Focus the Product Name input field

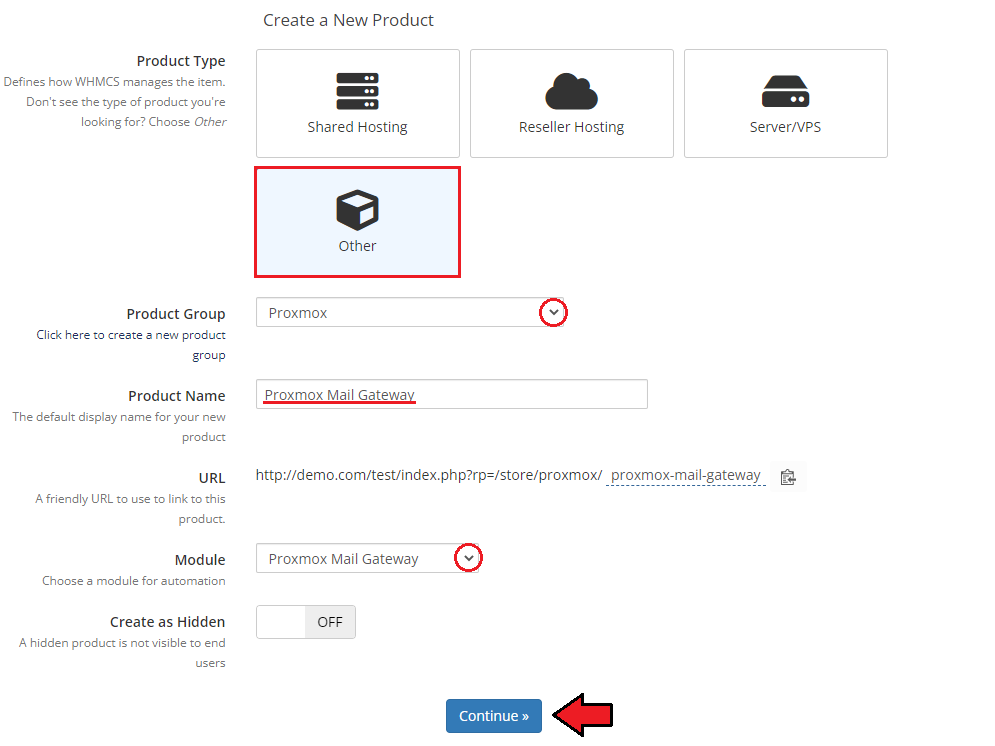[x=452, y=394]
